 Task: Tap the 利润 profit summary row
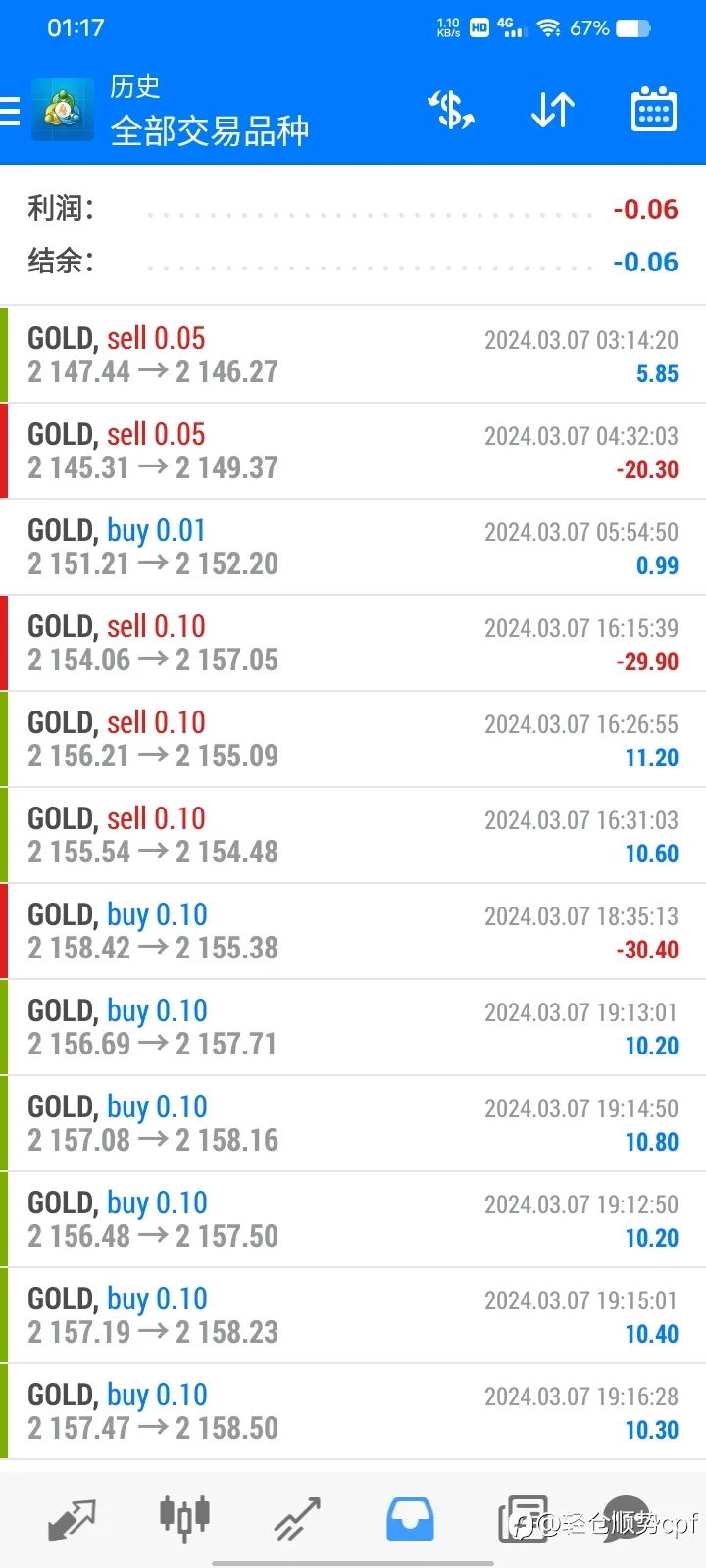(353, 209)
